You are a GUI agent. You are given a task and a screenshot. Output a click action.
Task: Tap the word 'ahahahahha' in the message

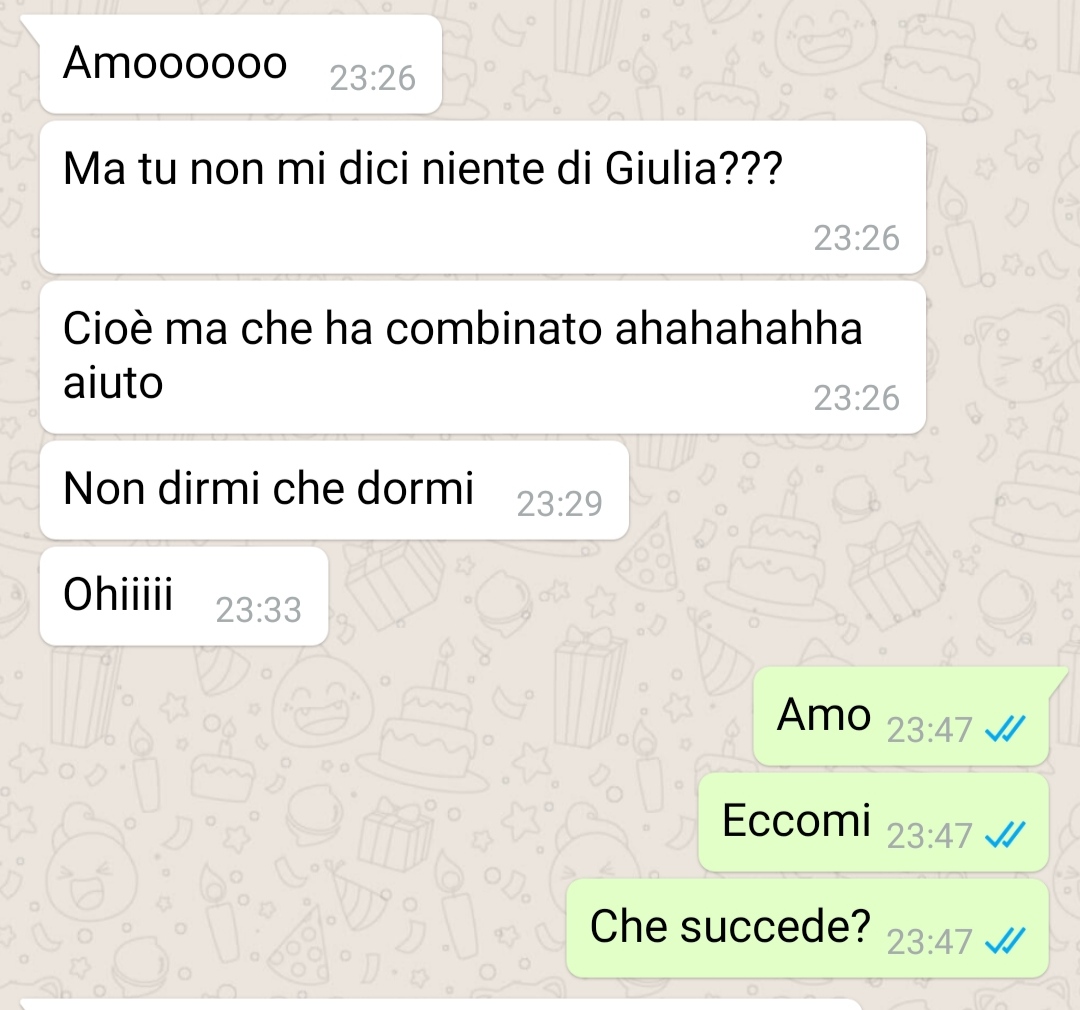[x=738, y=328]
